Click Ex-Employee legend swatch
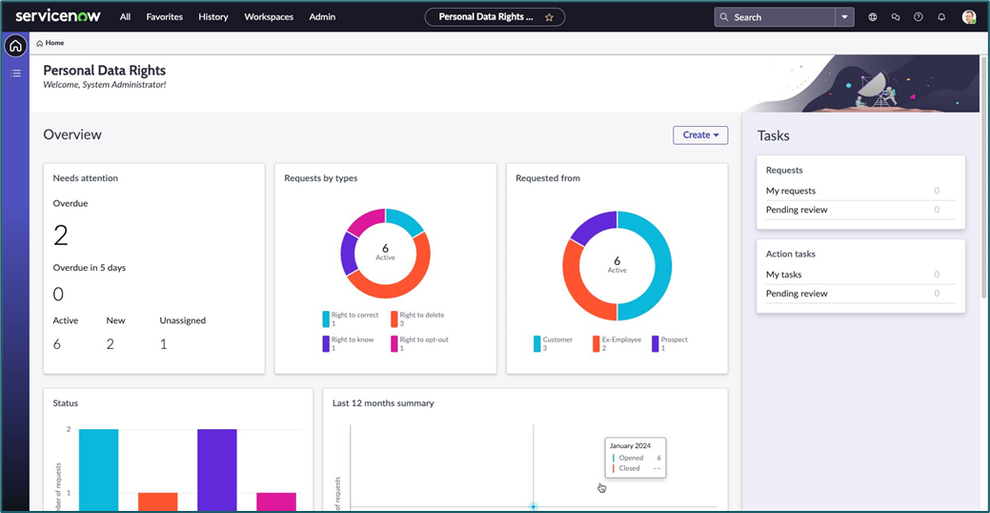This screenshot has height=513, width=990. pyautogui.click(x=596, y=343)
